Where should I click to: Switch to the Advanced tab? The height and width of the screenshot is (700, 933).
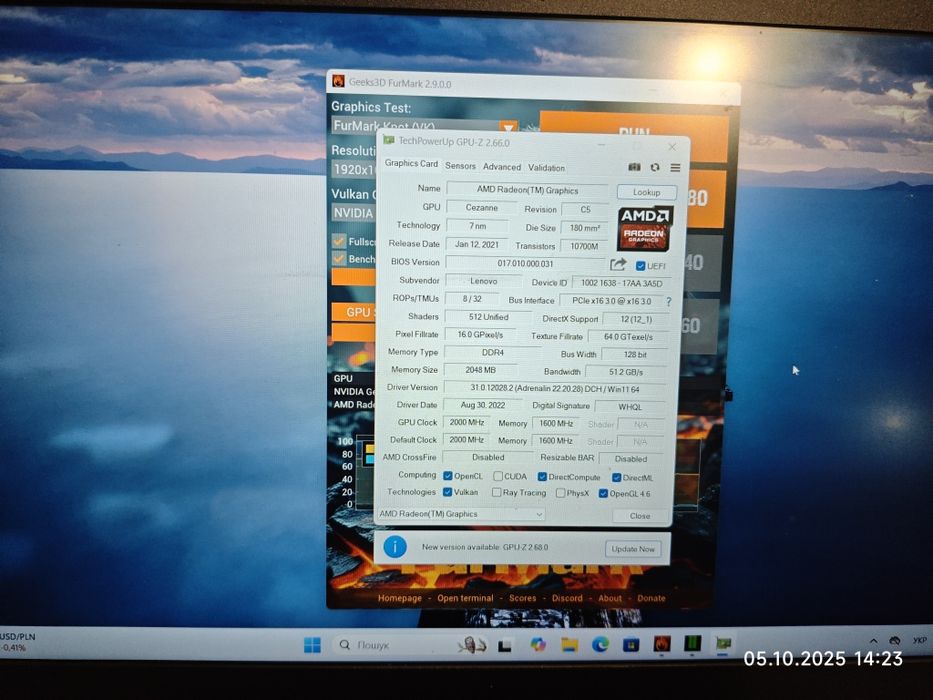tap(502, 167)
